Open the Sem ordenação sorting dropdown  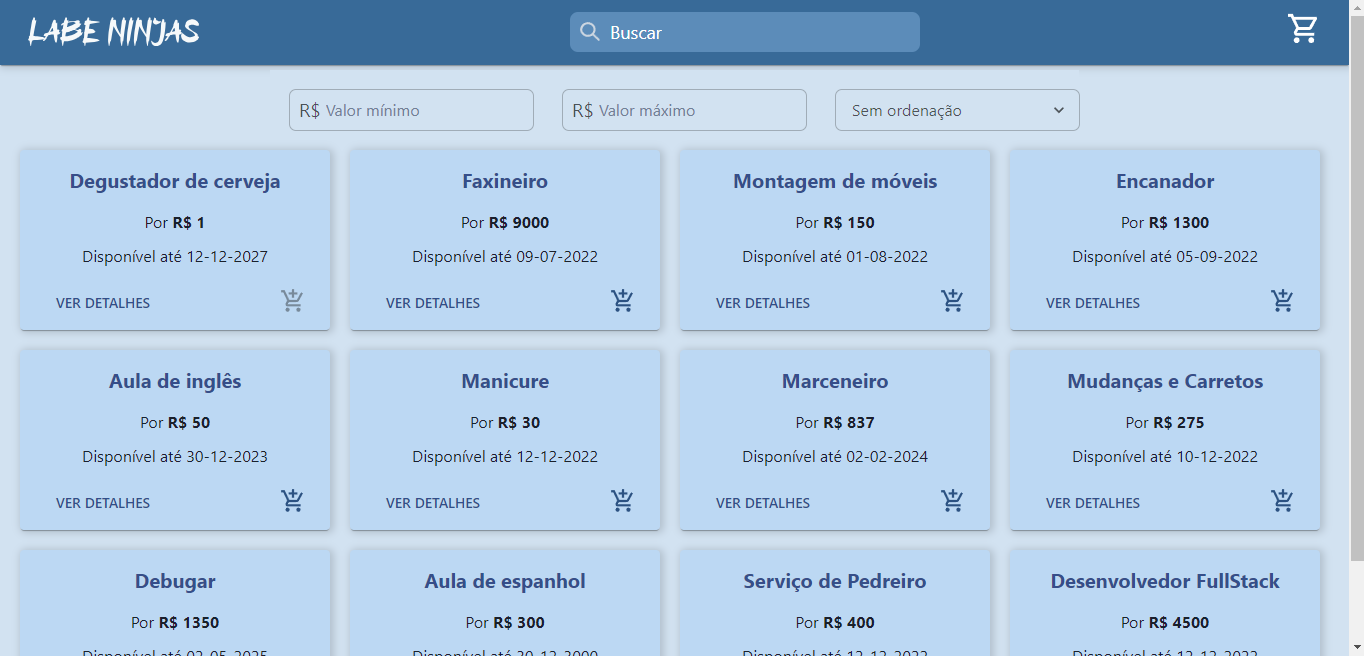coord(956,110)
